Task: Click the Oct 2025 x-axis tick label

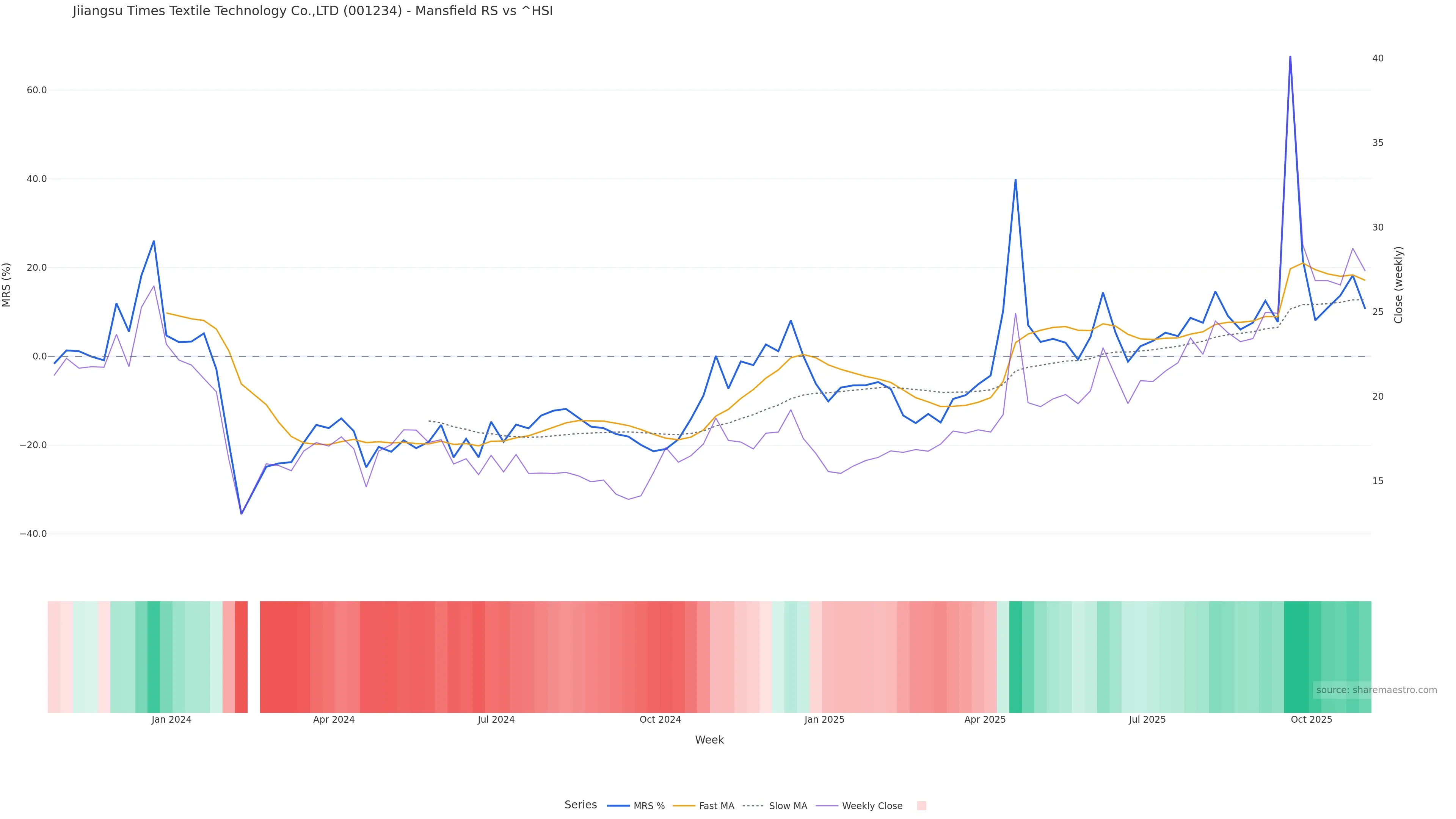Action: pyautogui.click(x=1311, y=720)
